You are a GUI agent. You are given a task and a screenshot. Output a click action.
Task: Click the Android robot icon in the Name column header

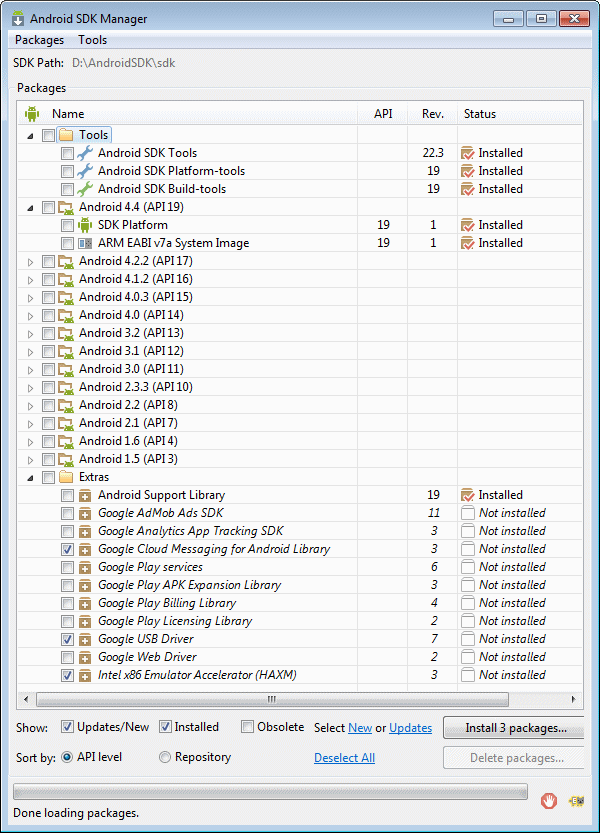pyautogui.click(x=32, y=114)
